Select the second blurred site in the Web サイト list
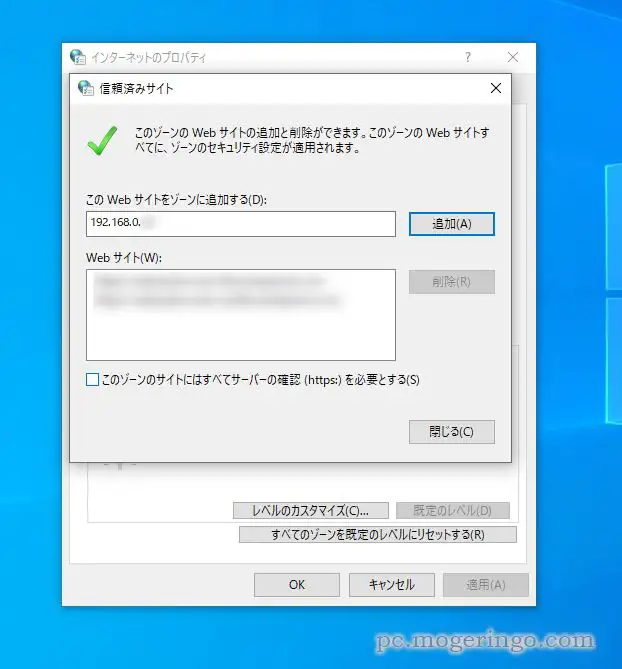The image size is (622, 669). [217, 300]
